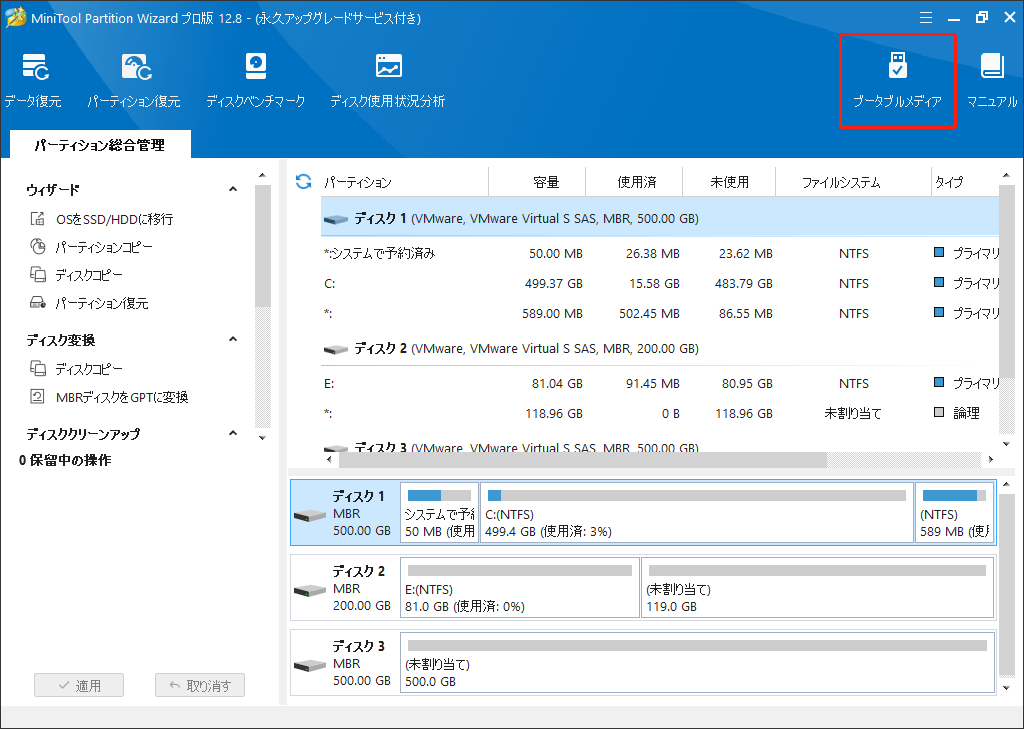The image size is (1024, 729).
Task: Open the Manual (マニュアル) book icon
Action: coord(992,80)
